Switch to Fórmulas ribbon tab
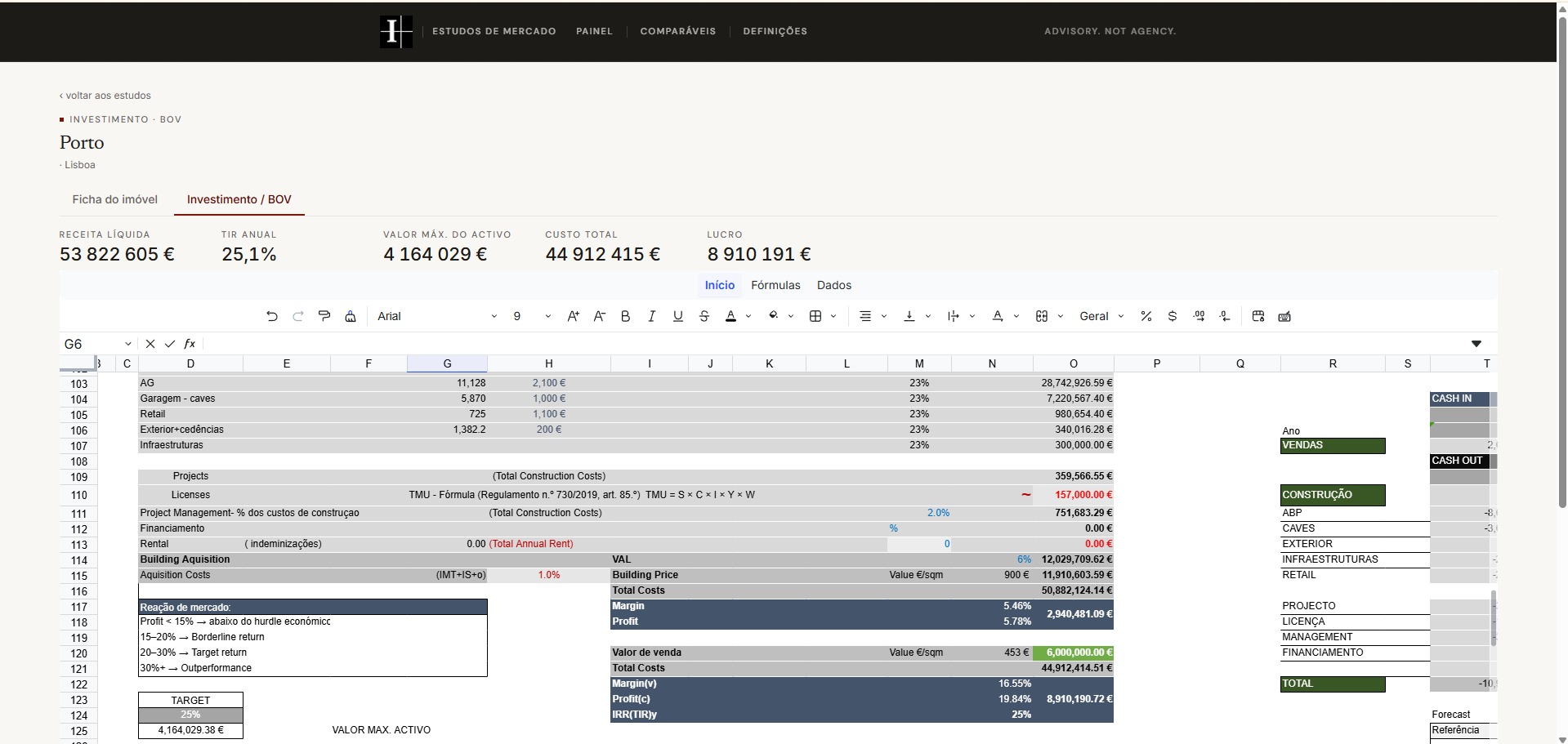Viewport: 1568px width, 744px height. [x=775, y=285]
